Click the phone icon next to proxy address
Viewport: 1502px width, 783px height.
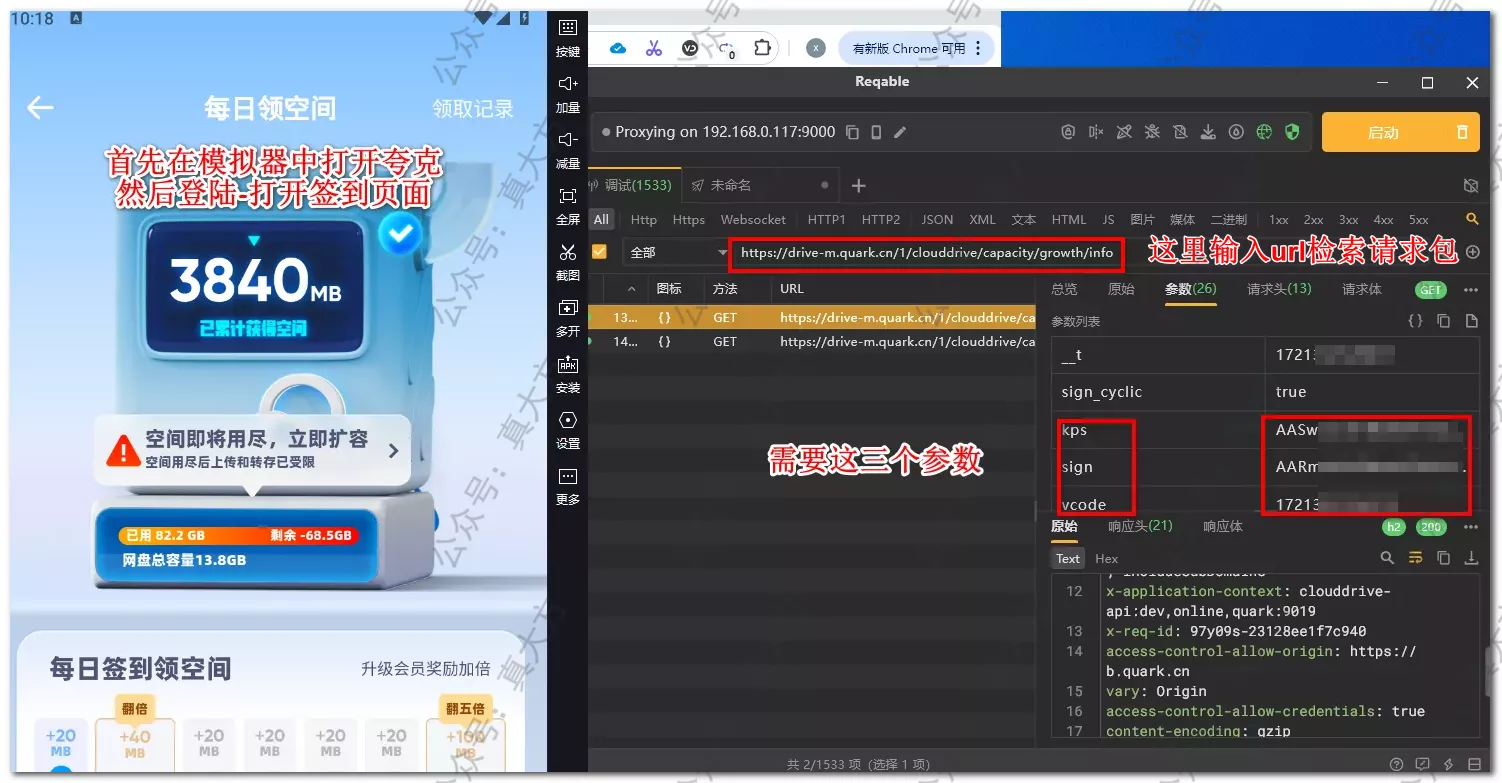click(x=876, y=132)
